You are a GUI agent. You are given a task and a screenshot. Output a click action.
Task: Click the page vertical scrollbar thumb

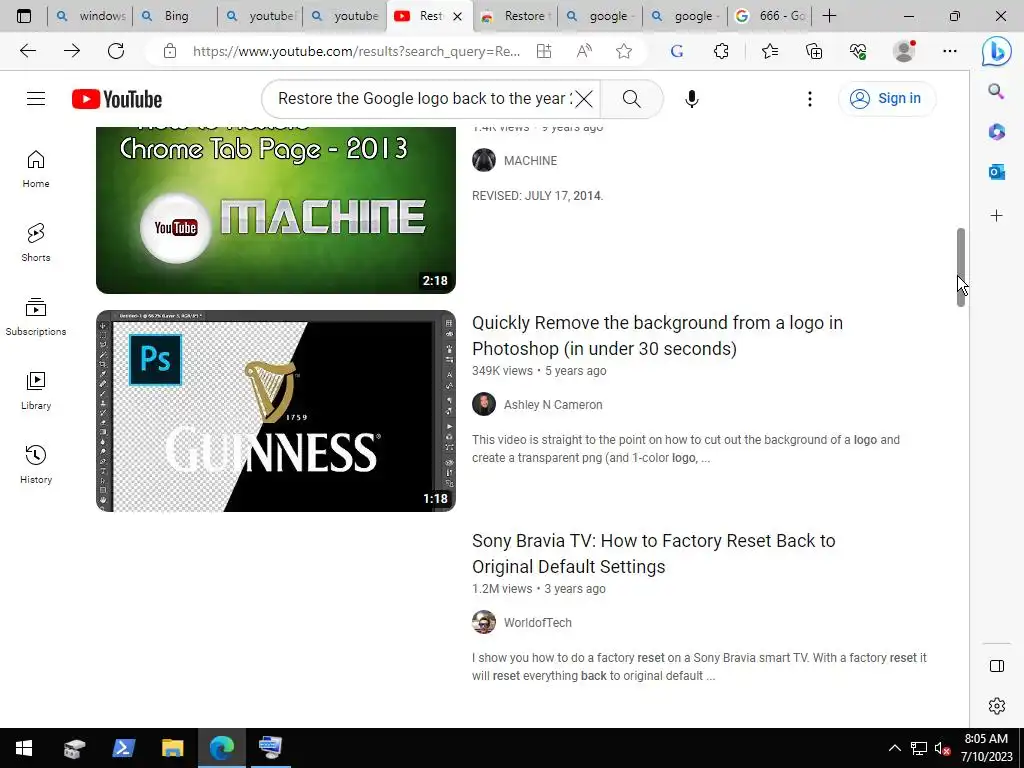click(x=961, y=267)
